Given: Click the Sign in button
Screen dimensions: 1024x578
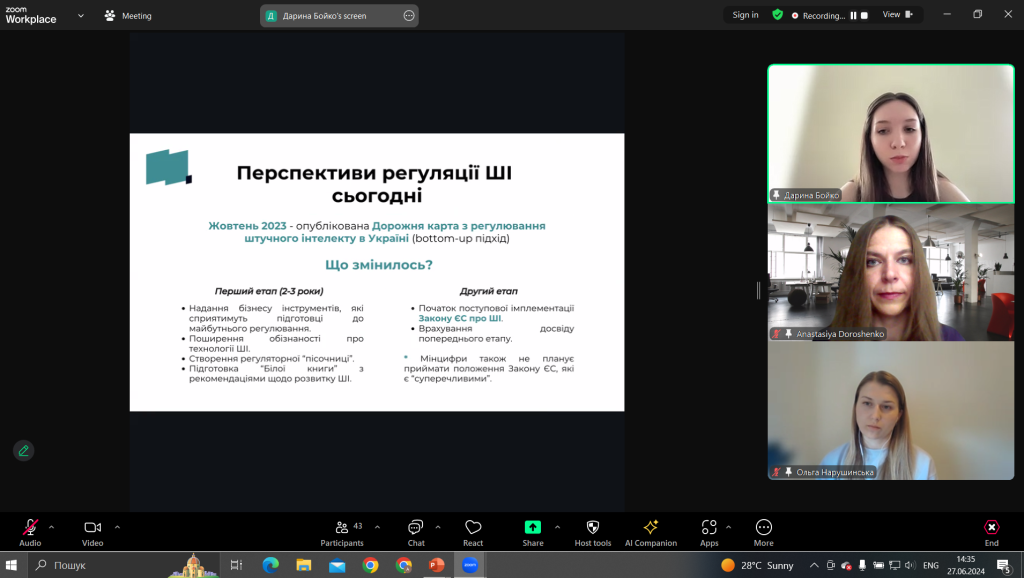Looking at the screenshot, I should tap(745, 15).
